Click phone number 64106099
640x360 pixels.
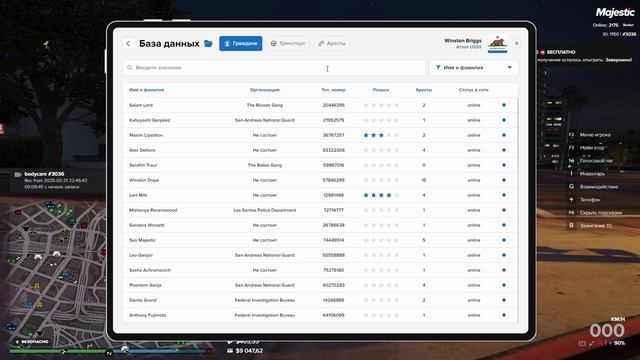(x=333, y=315)
